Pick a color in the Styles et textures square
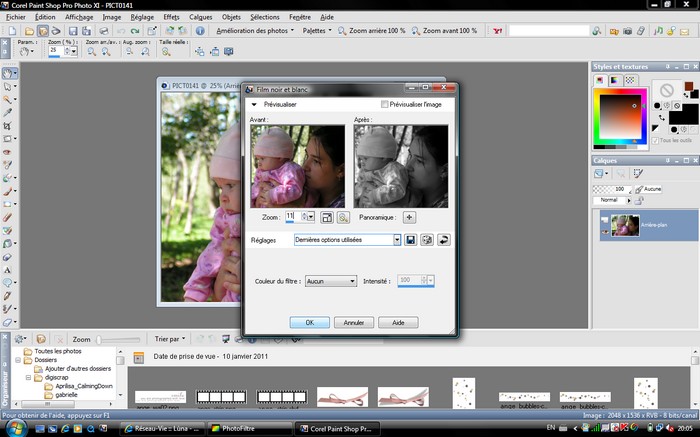 click(620, 117)
